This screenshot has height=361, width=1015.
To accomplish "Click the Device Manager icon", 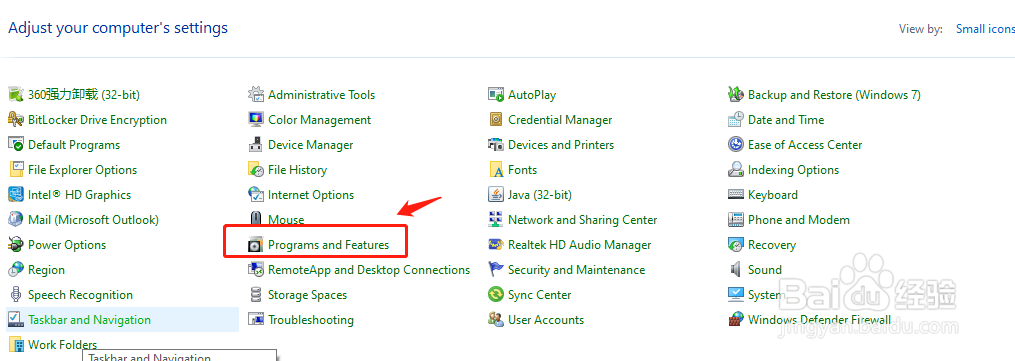I will tap(256, 145).
